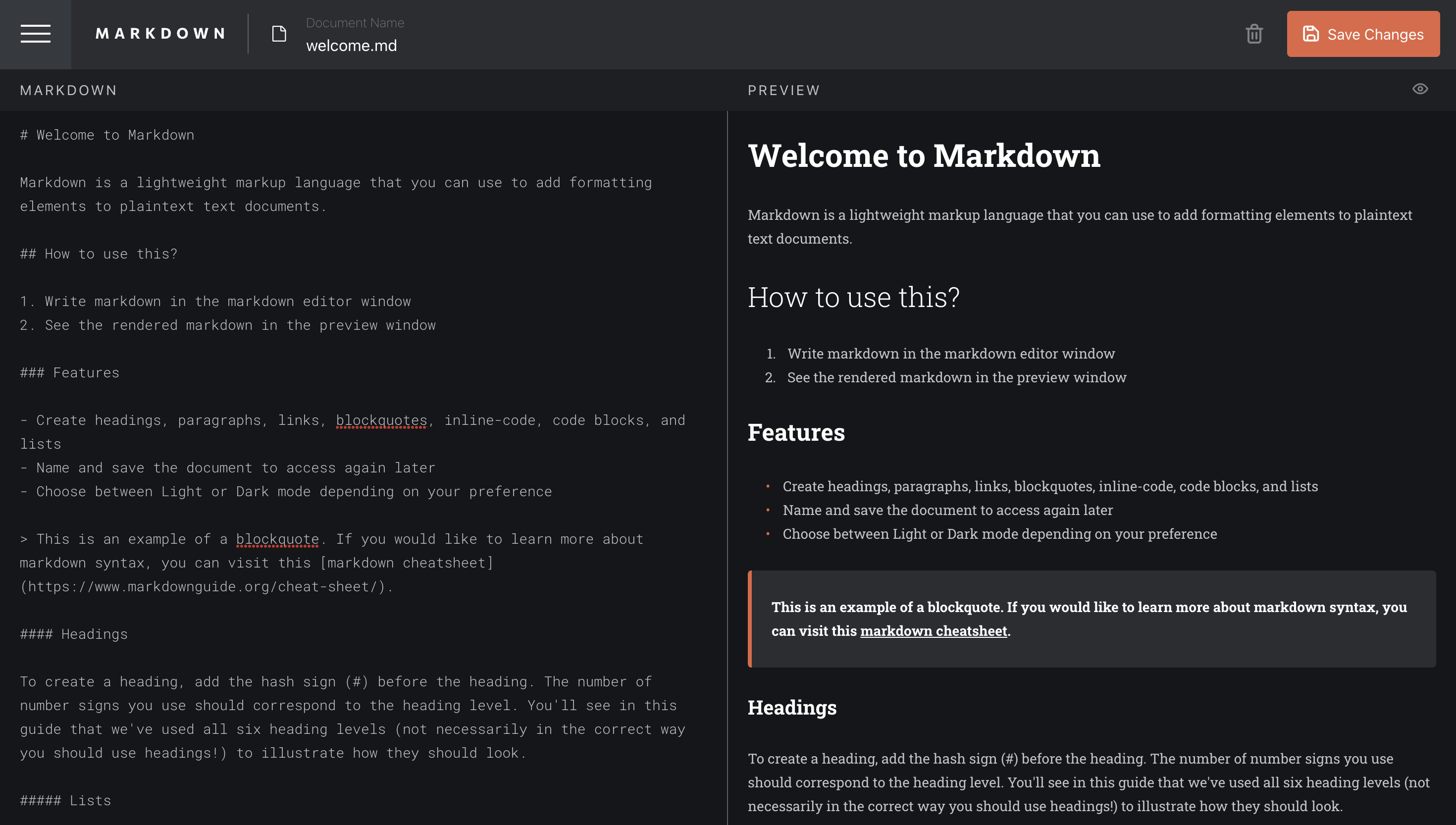Viewport: 1456px width, 825px height.
Task: Click the floppy disk save icon
Action: click(x=1310, y=34)
